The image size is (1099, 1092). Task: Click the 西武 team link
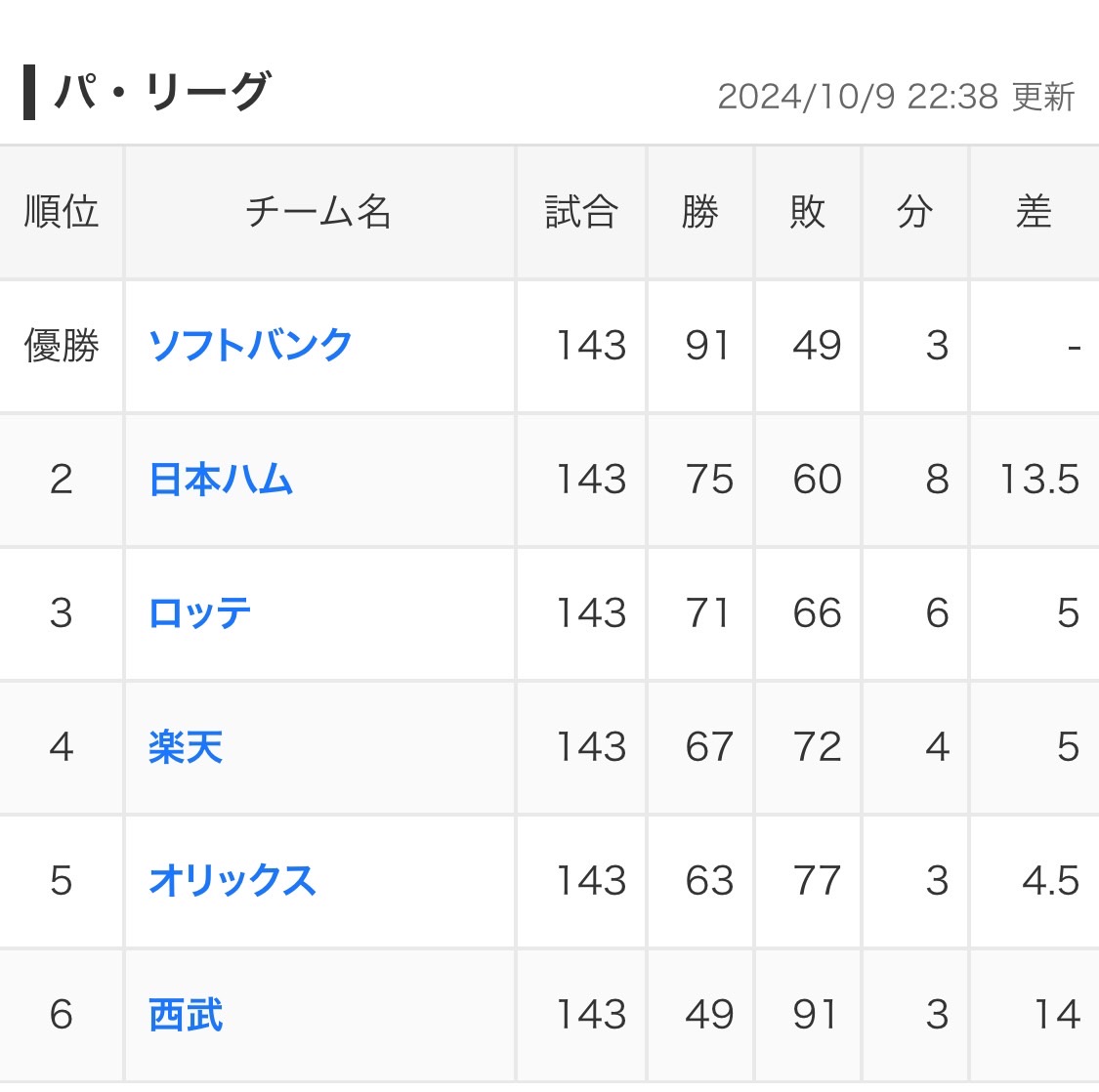click(186, 1015)
